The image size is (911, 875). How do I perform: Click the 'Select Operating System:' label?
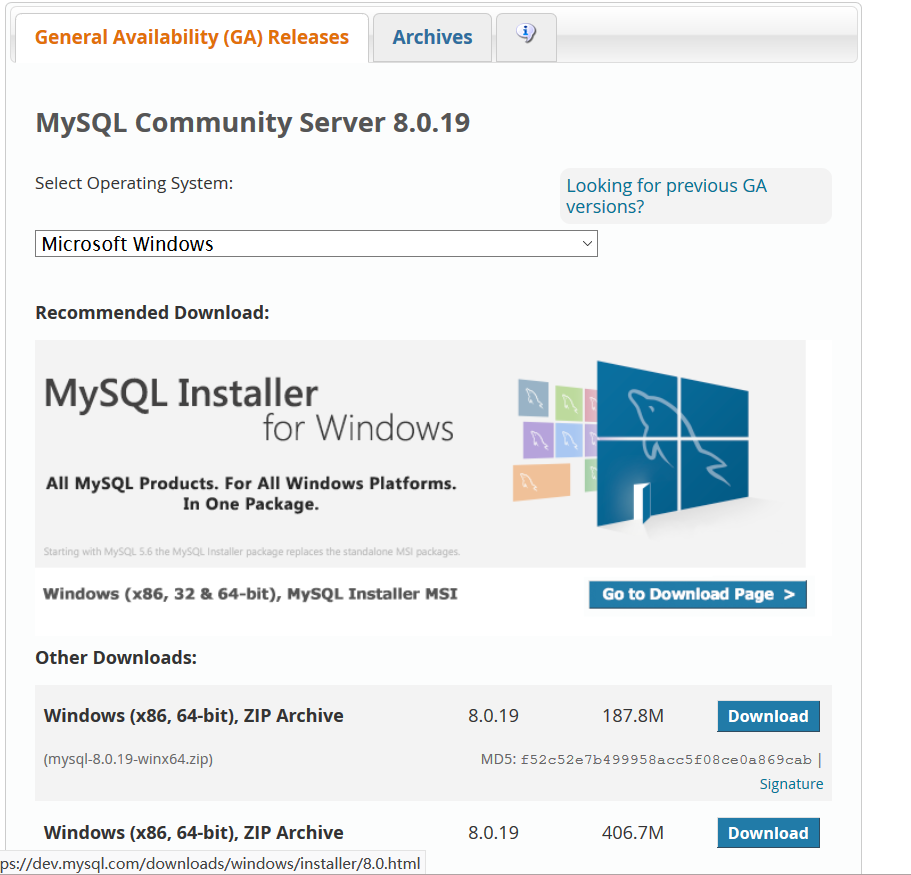(134, 183)
